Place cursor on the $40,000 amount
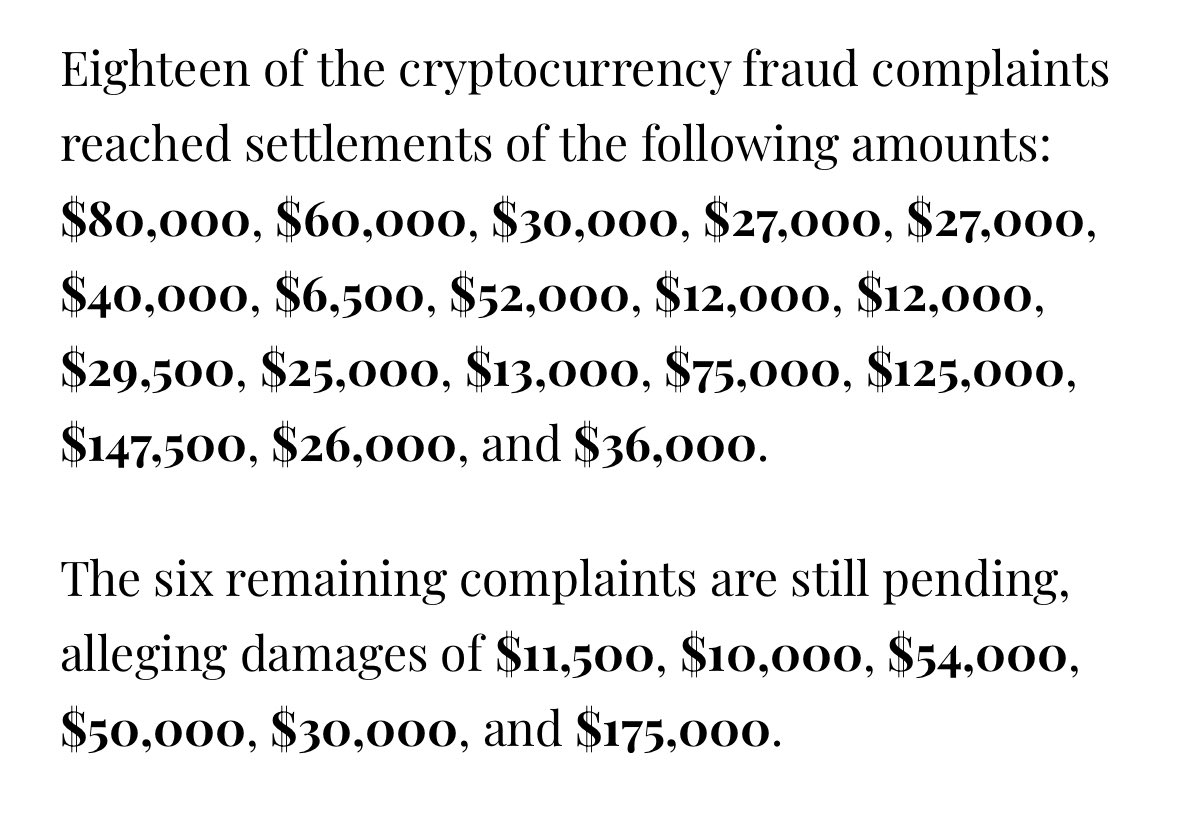 [x=156, y=297]
